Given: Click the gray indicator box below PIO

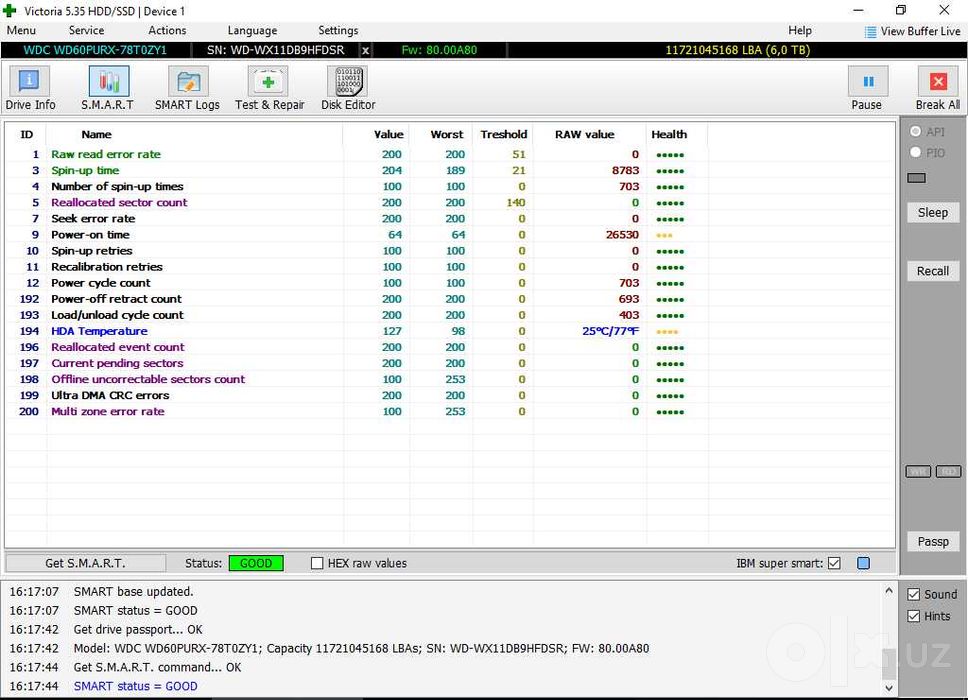Looking at the screenshot, I should pos(916,178).
